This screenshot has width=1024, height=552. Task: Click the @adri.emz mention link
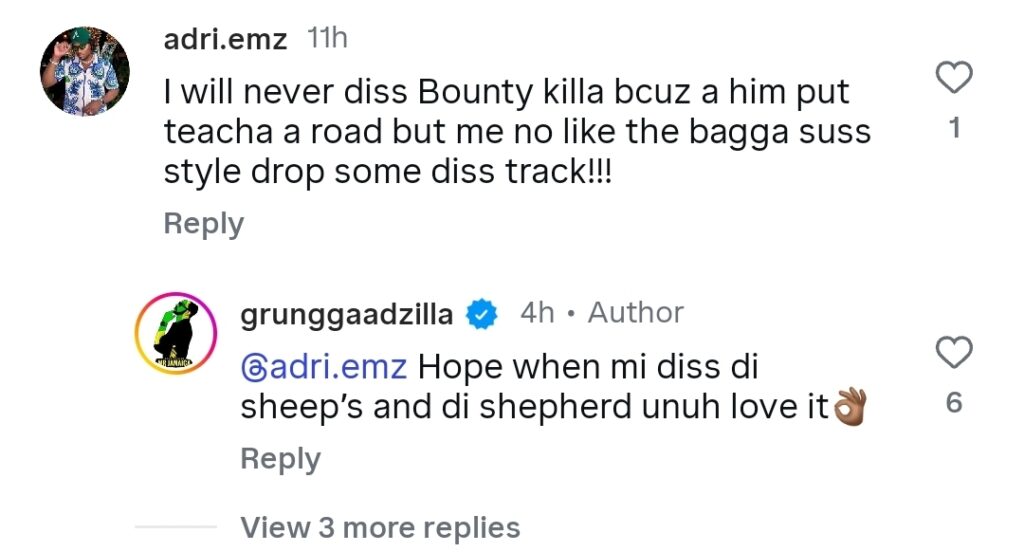click(x=324, y=366)
